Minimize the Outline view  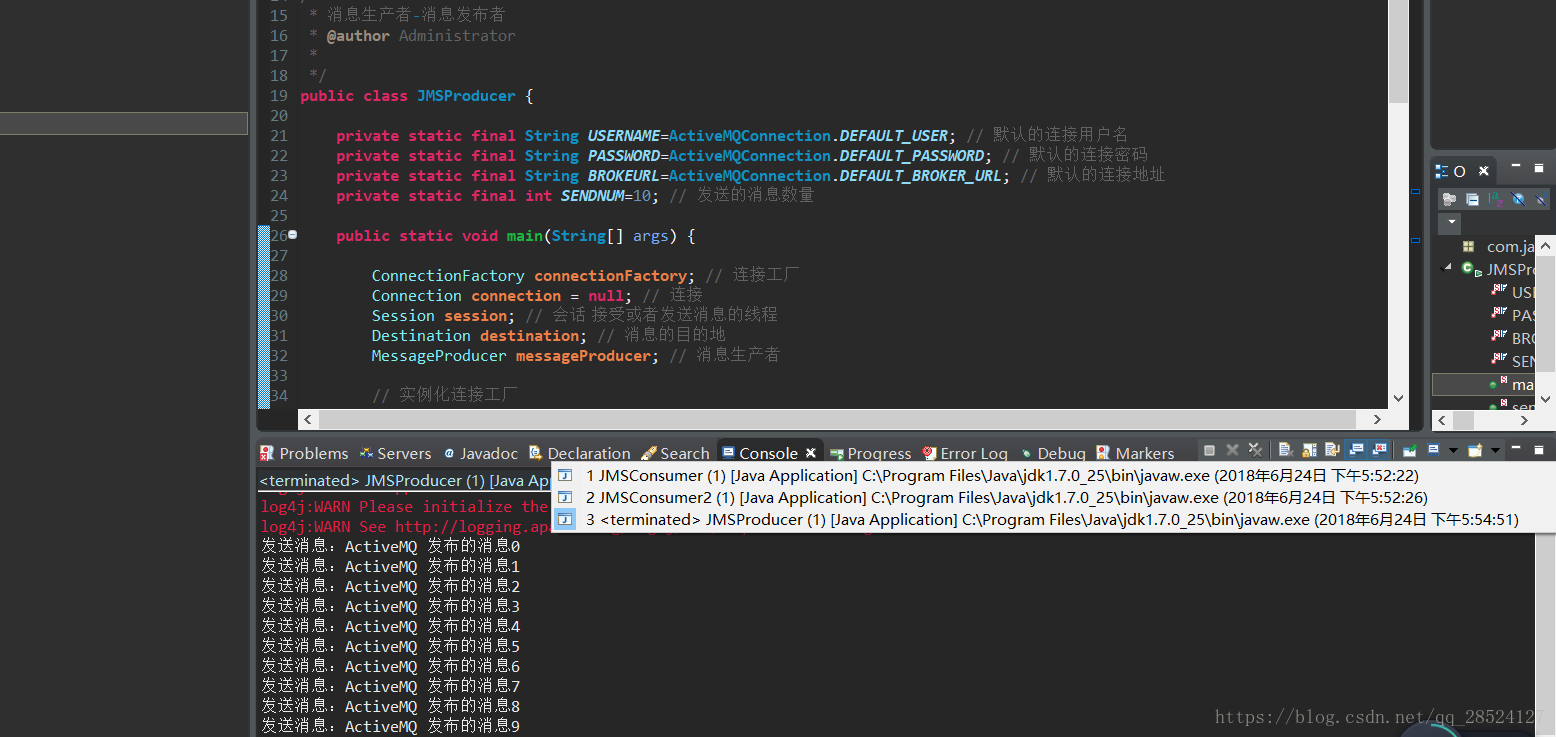1516,166
